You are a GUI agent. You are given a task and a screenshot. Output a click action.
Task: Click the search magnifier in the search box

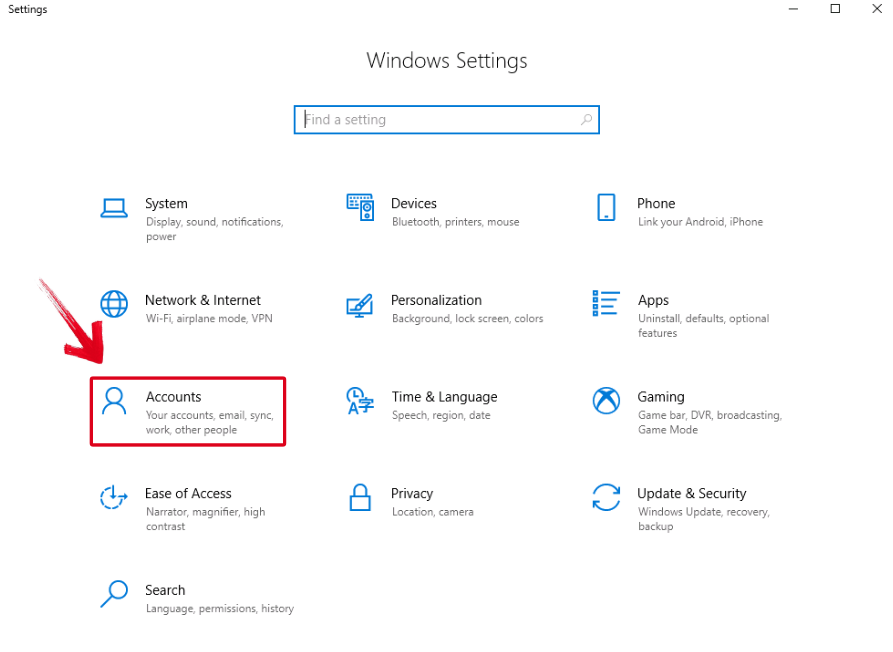point(586,119)
